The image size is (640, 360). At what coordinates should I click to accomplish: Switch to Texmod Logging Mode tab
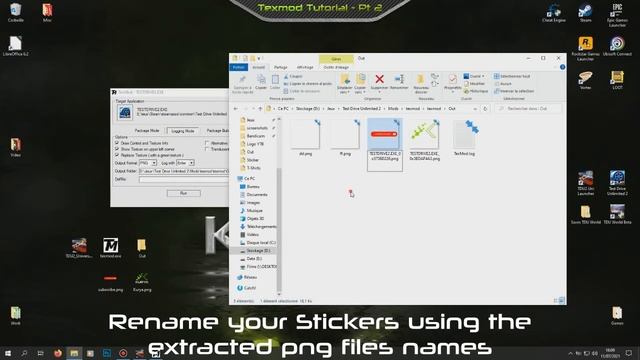coord(182,131)
